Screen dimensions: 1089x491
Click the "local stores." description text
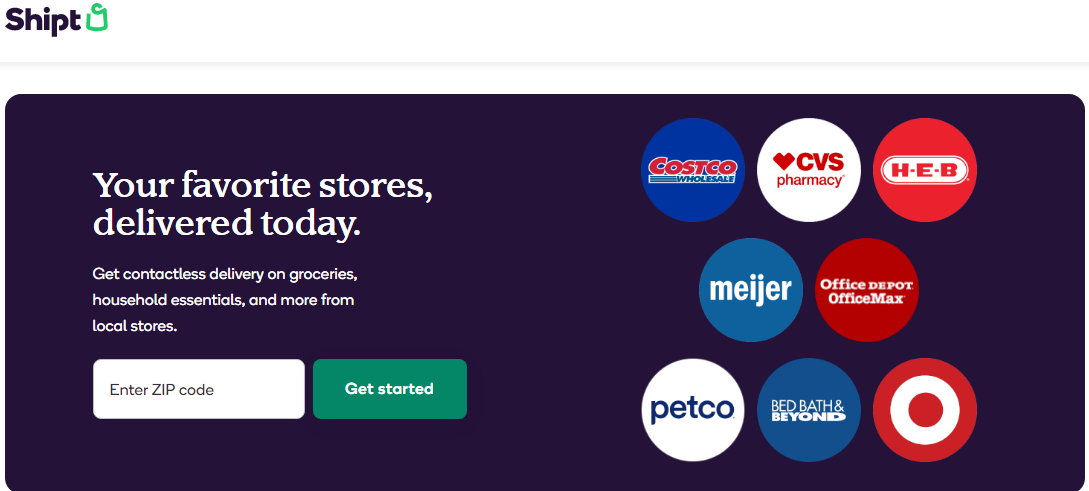[134, 325]
